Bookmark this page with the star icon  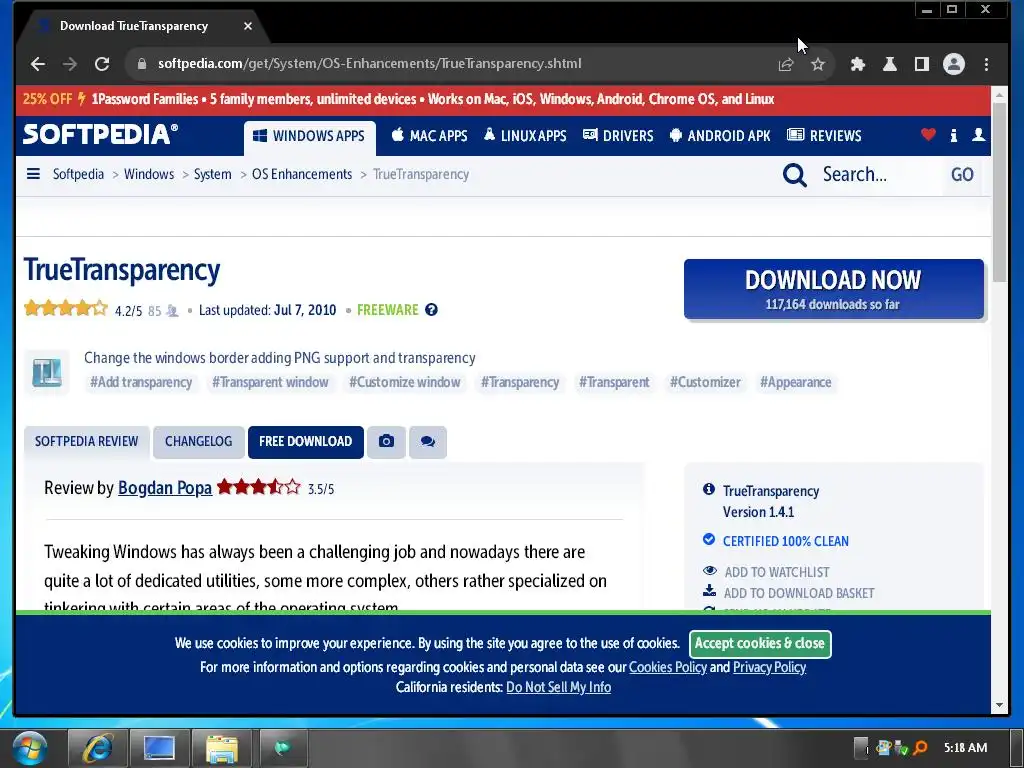pyautogui.click(x=818, y=64)
